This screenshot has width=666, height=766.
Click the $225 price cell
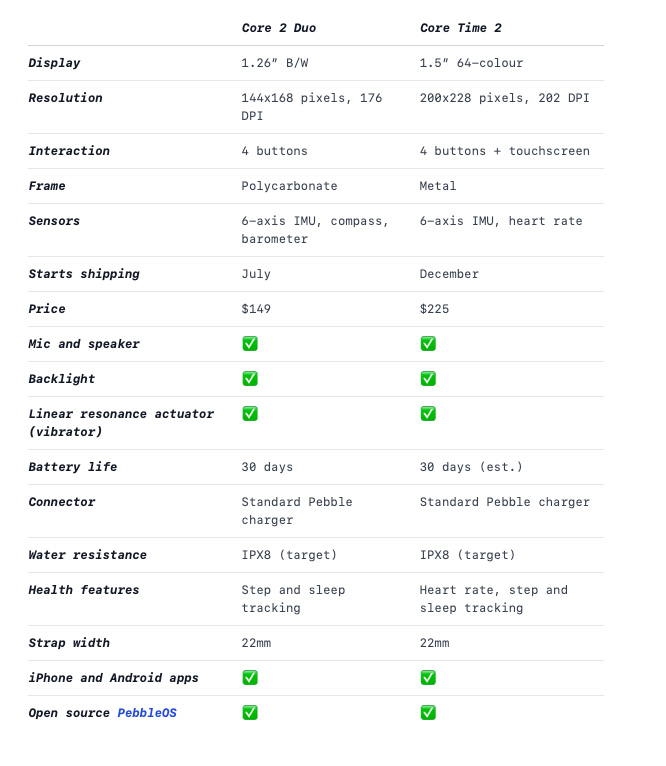point(434,309)
